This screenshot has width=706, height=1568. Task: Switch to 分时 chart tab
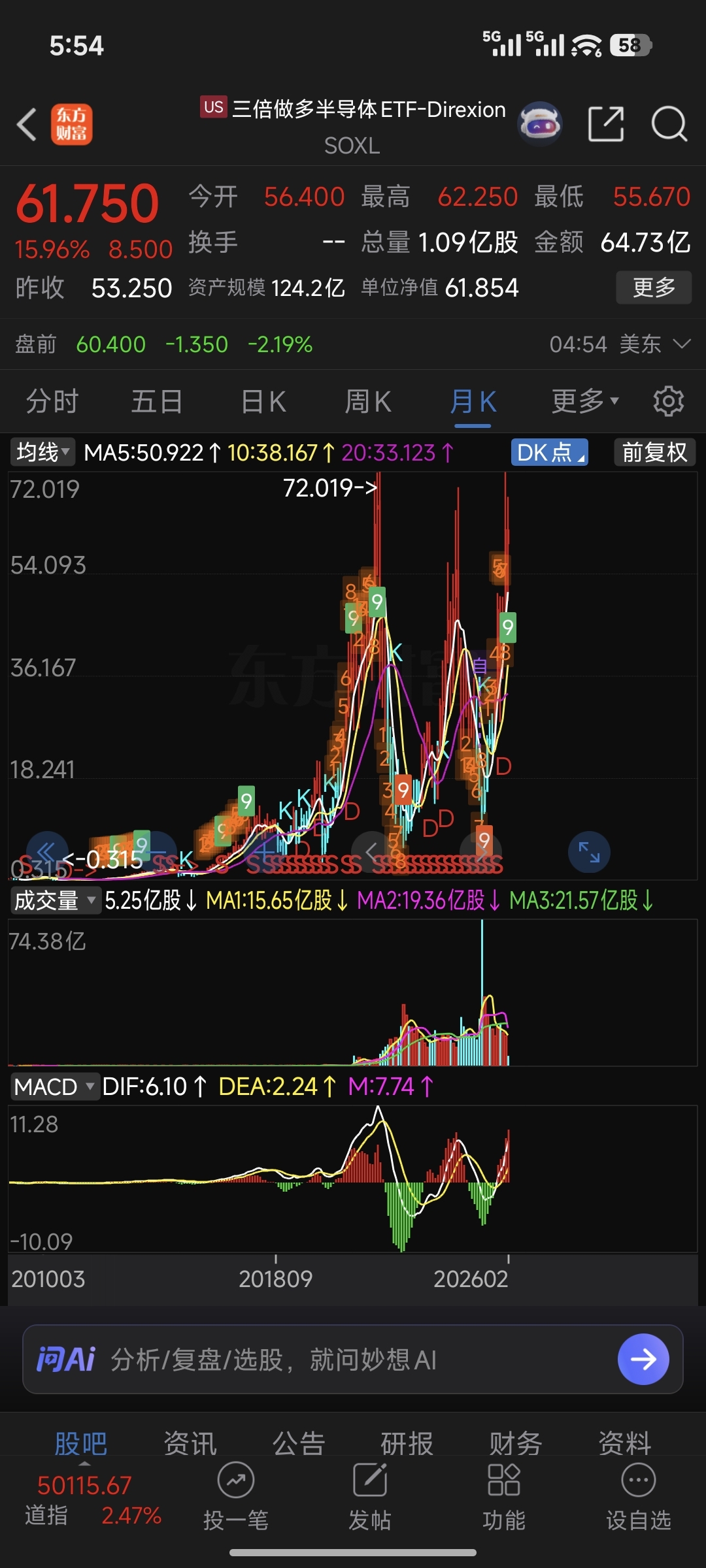(52, 401)
